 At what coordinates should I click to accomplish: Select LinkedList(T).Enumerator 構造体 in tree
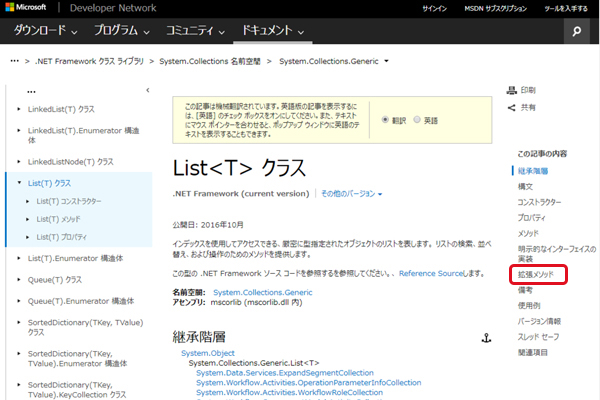(x=83, y=136)
